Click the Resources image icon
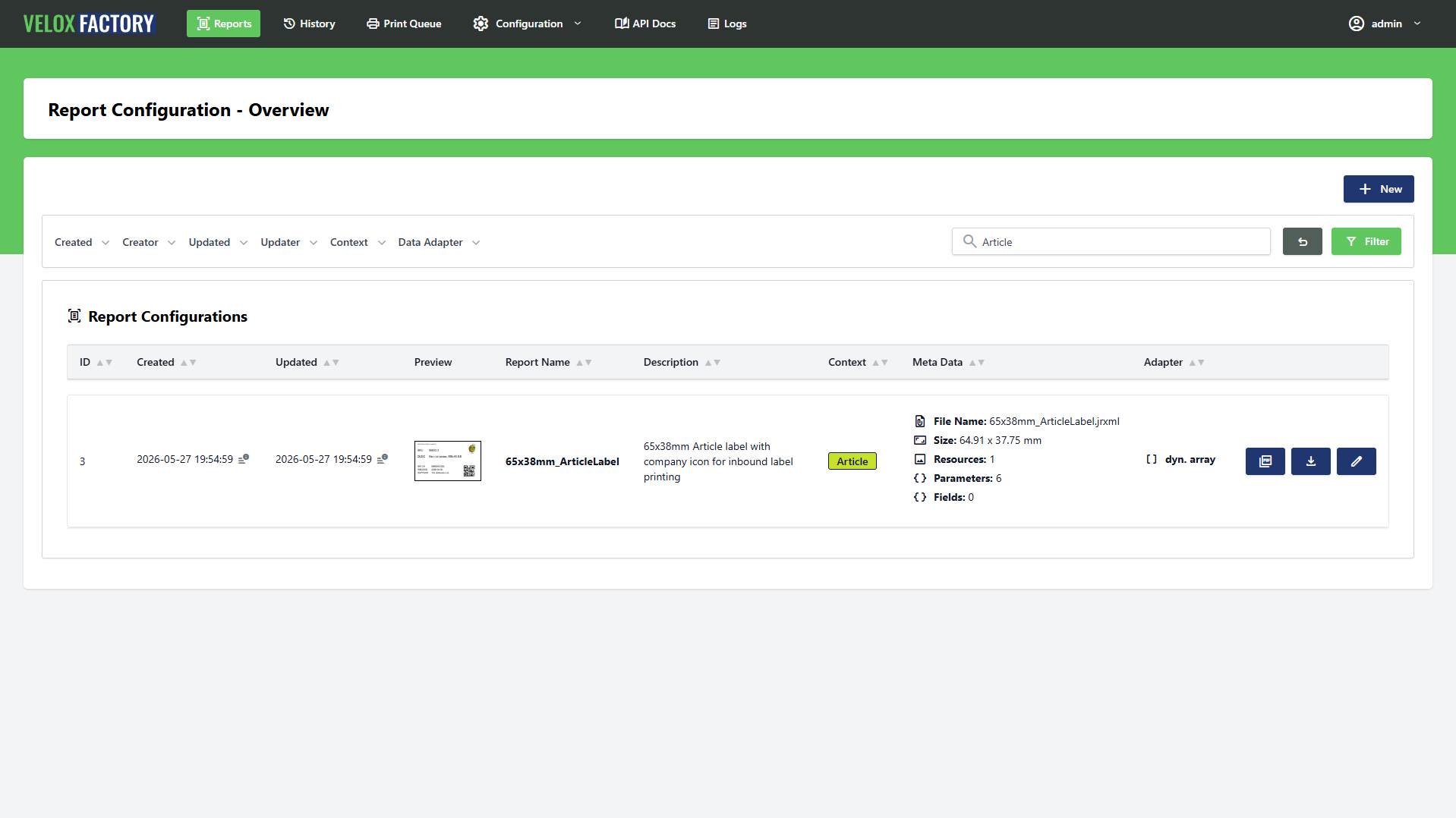The image size is (1456, 818). [919, 459]
